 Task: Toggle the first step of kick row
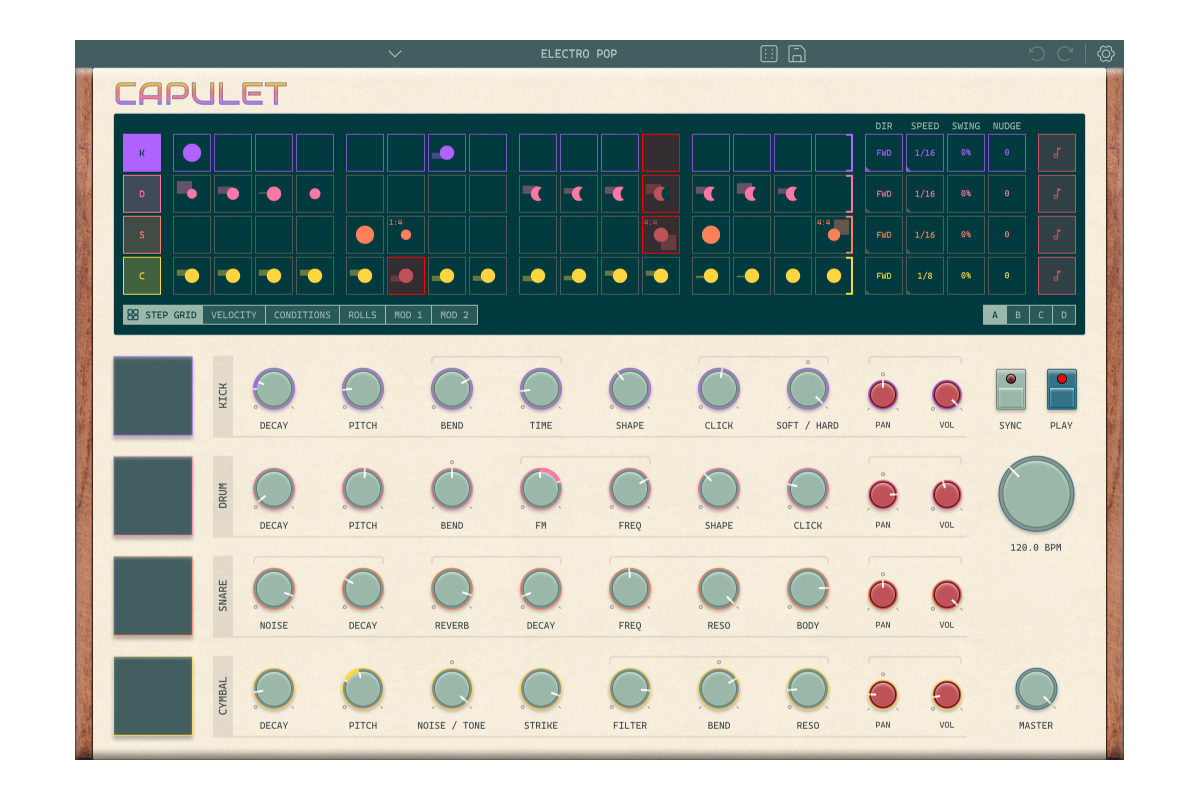(192, 153)
